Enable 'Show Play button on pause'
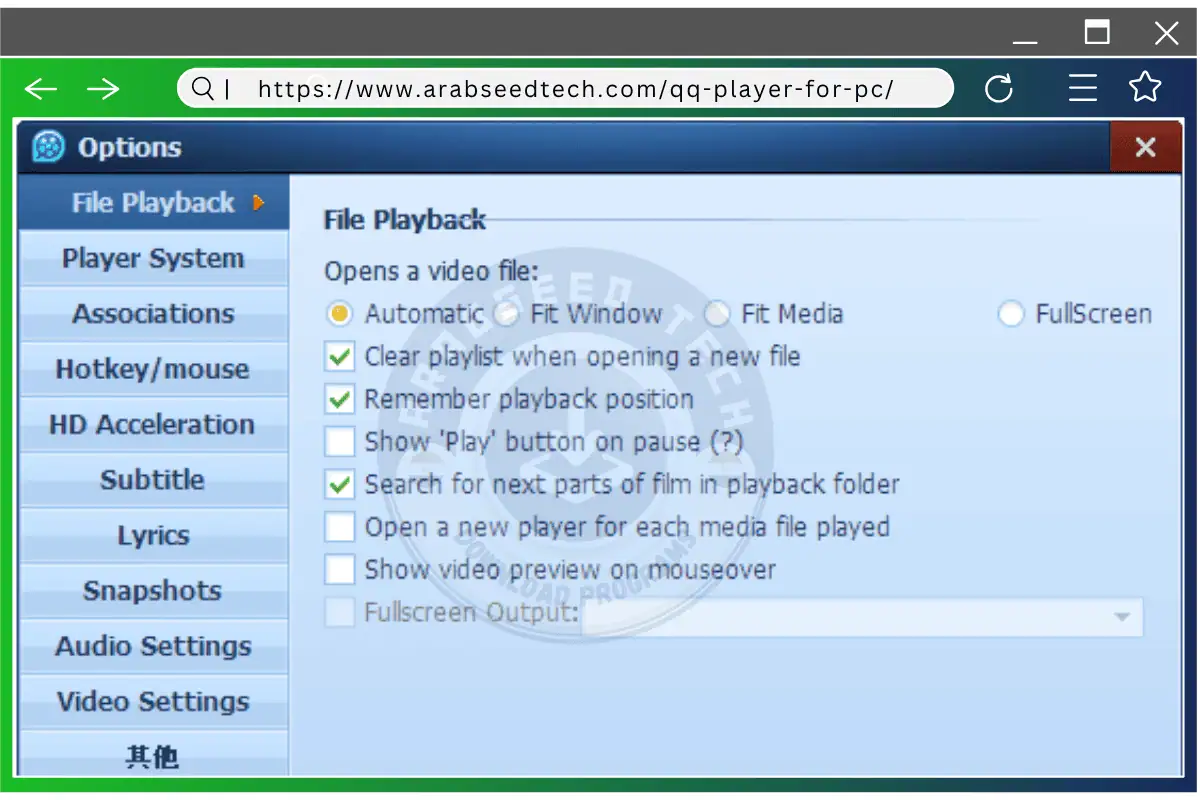Image resolution: width=1200 pixels, height=800 pixels. tap(339, 441)
